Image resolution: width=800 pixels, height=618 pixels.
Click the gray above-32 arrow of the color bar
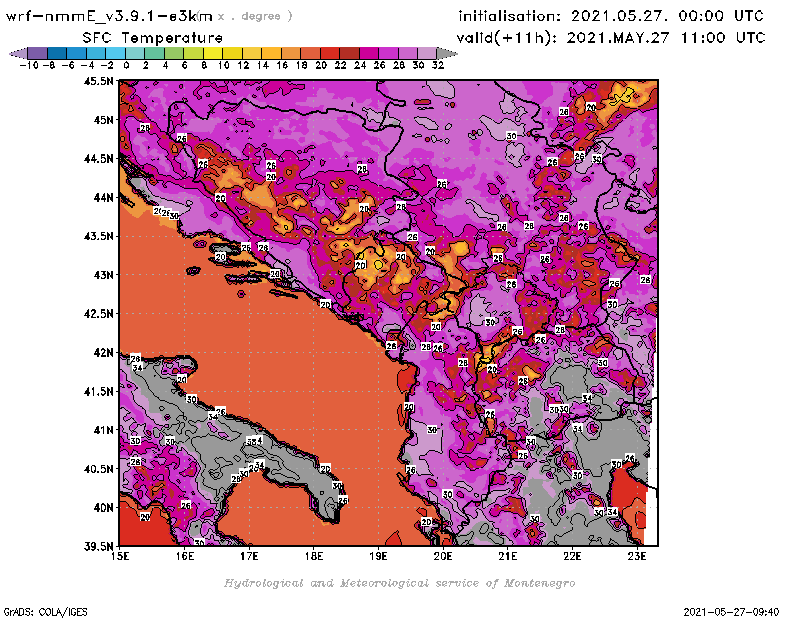[x=447, y=53]
